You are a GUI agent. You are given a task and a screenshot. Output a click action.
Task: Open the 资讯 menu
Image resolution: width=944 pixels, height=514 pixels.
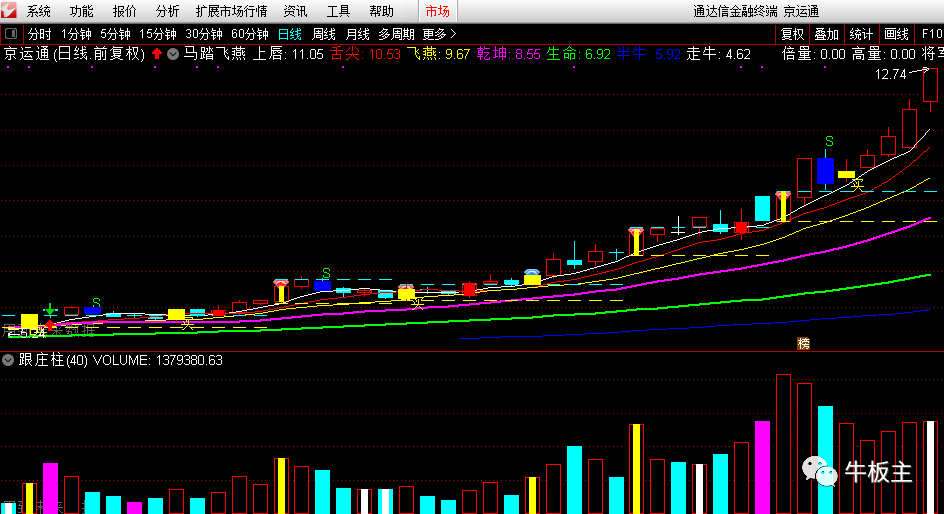295,11
